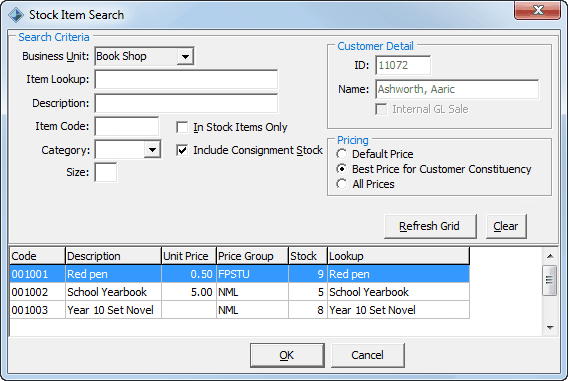Hit the Clear button
Screen dimensions: 570x381
[x=506, y=226]
